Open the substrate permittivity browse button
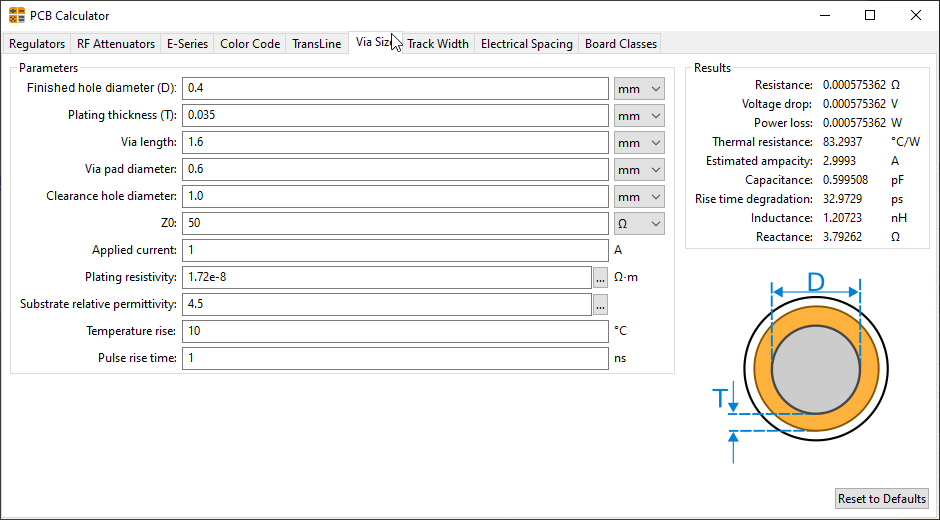940x520 pixels. pyautogui.click(x=600, y=304)
